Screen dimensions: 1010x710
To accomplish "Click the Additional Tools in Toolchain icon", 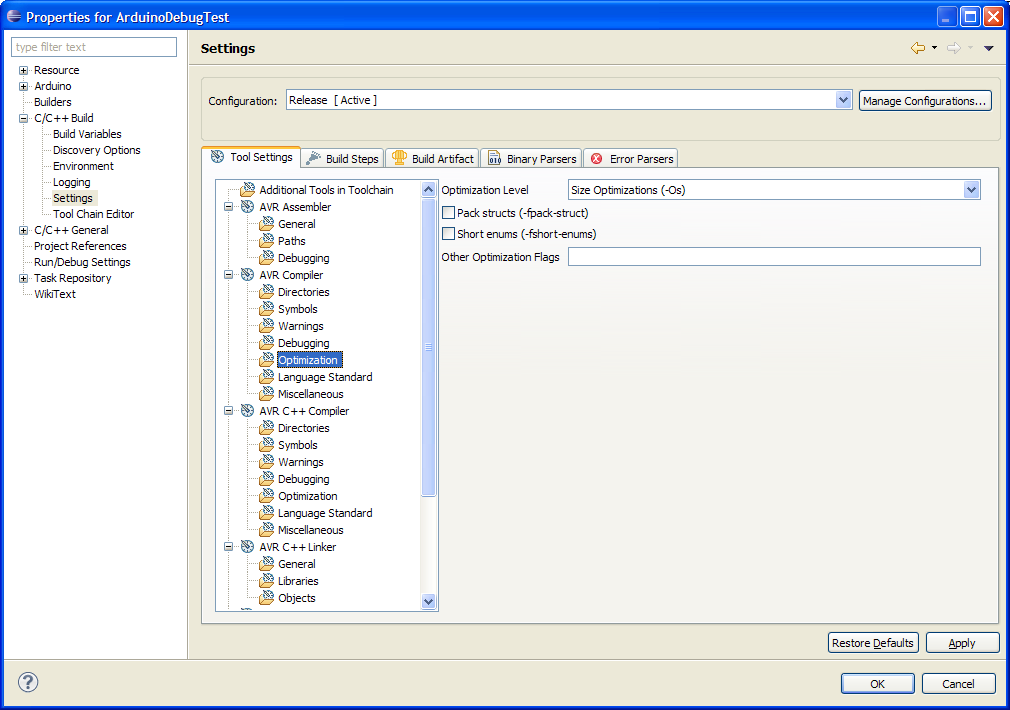I will click(247, 190).
